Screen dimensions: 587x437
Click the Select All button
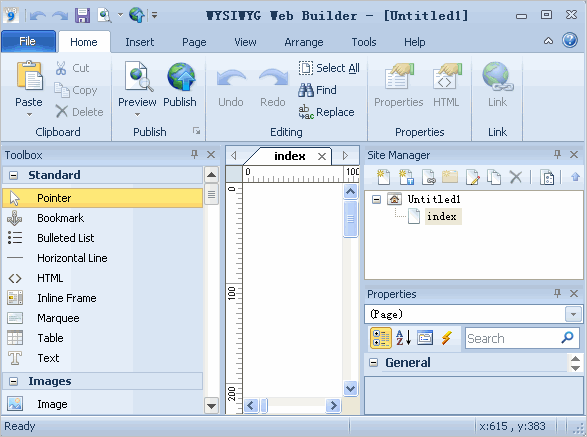329,68
